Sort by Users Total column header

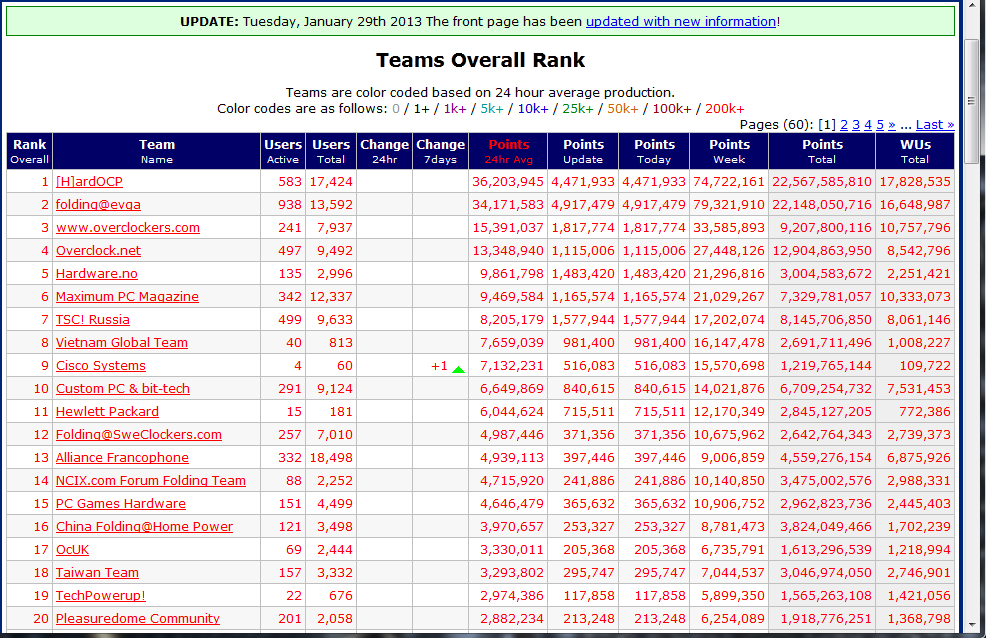click(x=331, y=151)
